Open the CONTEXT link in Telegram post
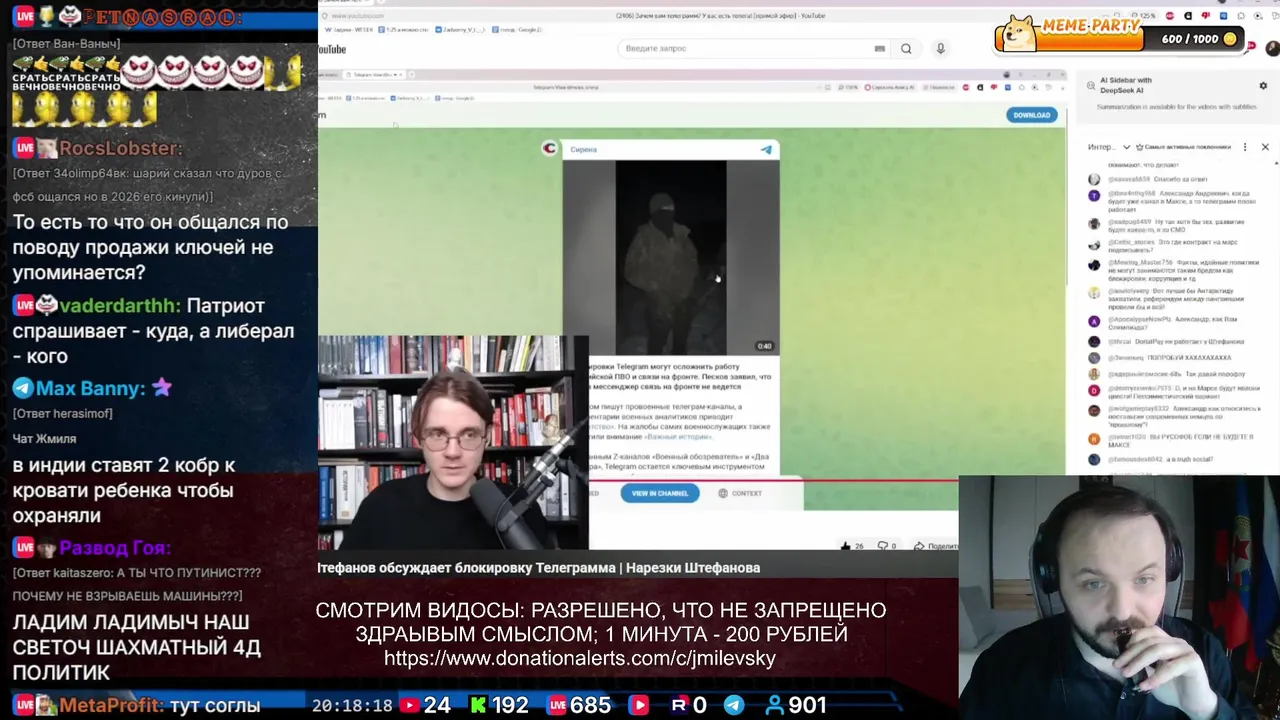 740,493
